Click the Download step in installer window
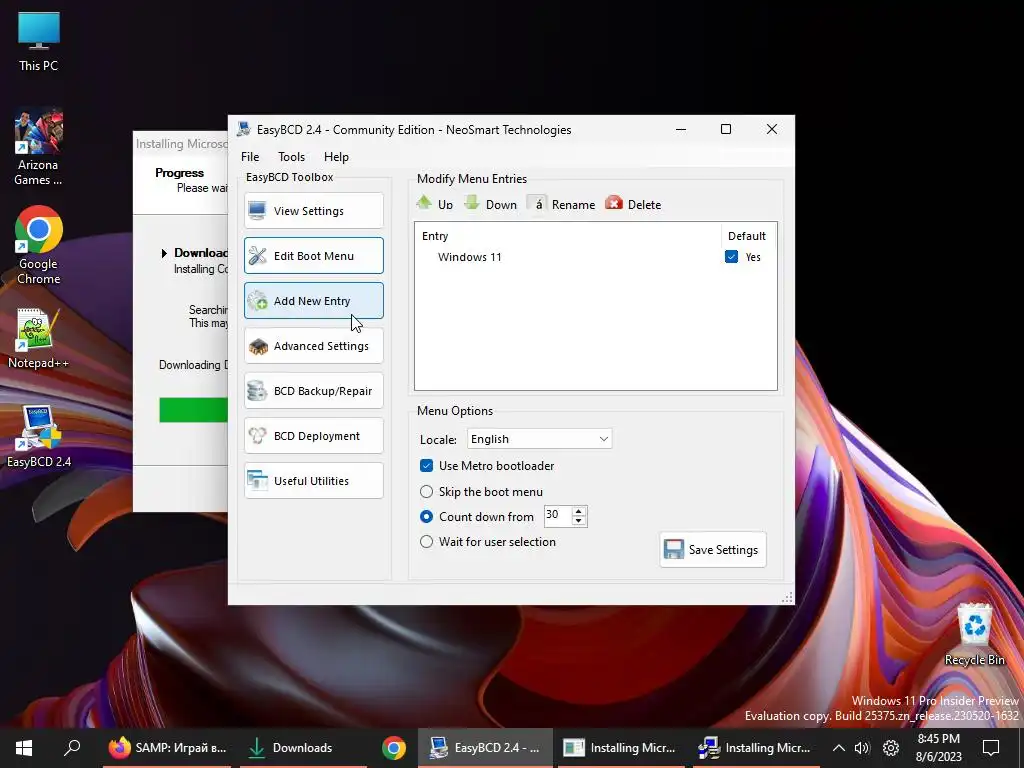This screenshot has height=768, width=1024. [200, 253]
